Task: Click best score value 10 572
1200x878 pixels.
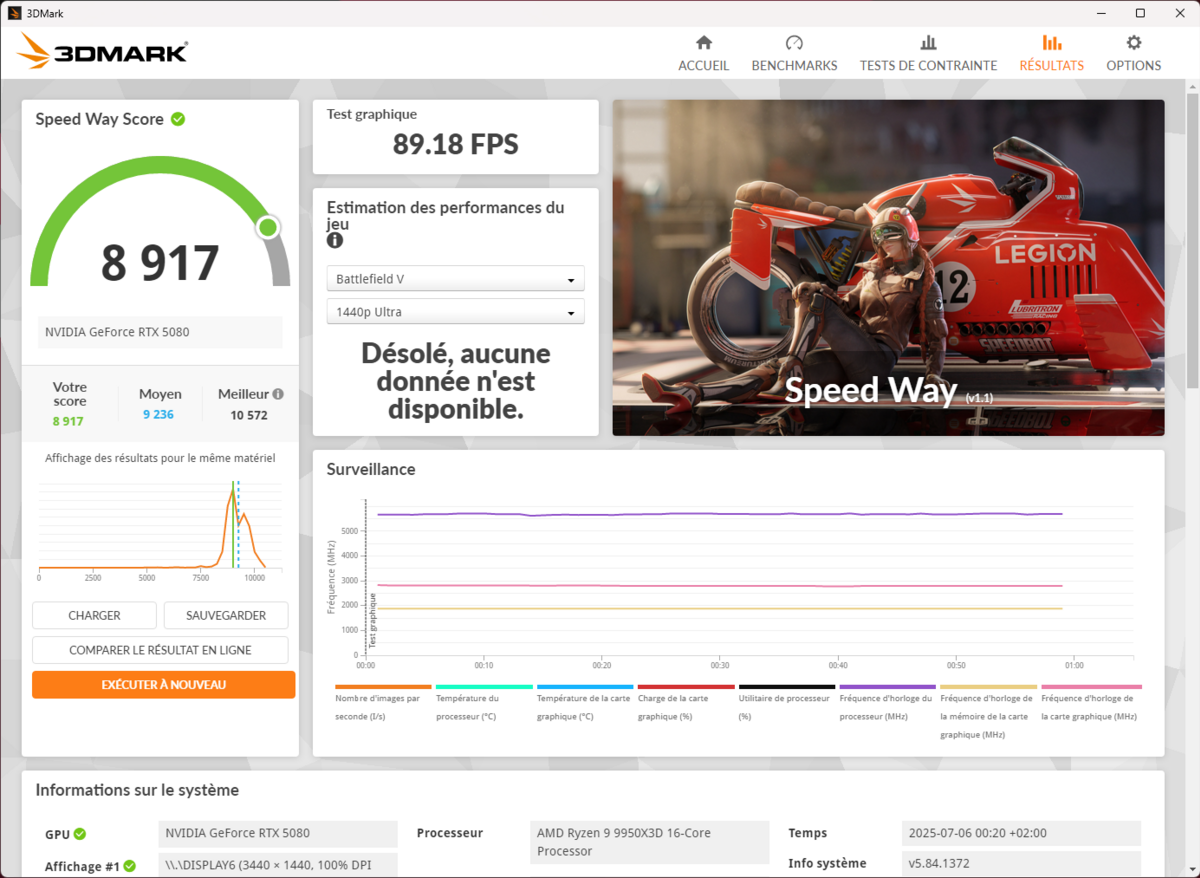Action: click(x=249, y=414)
